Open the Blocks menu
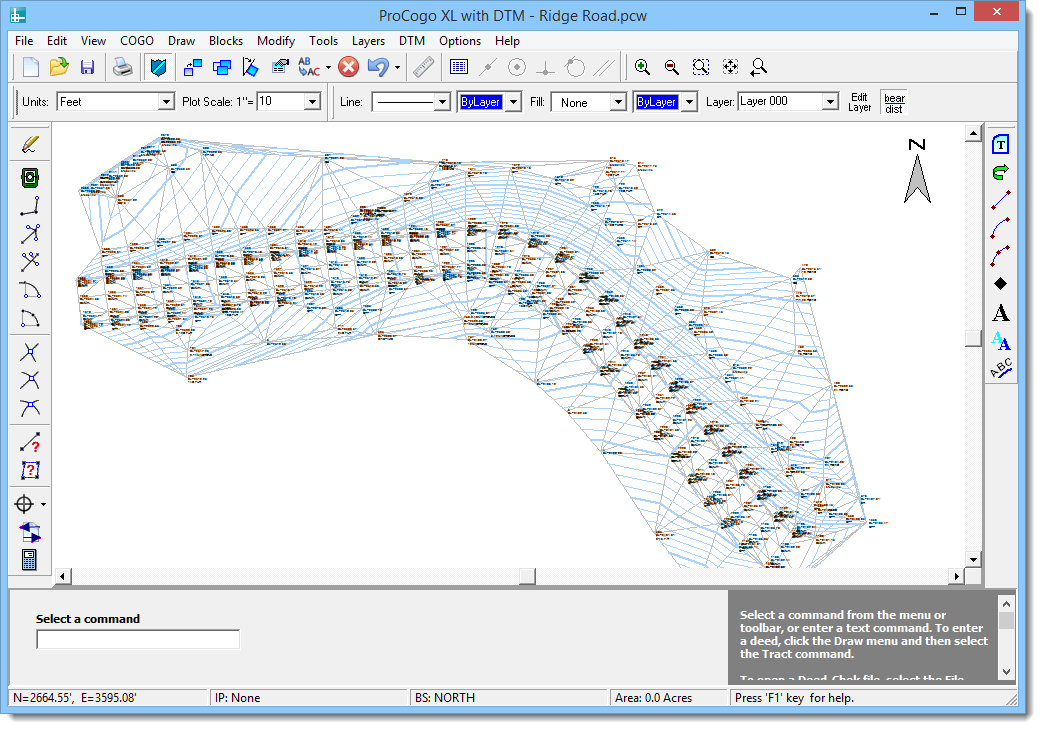 226,41
